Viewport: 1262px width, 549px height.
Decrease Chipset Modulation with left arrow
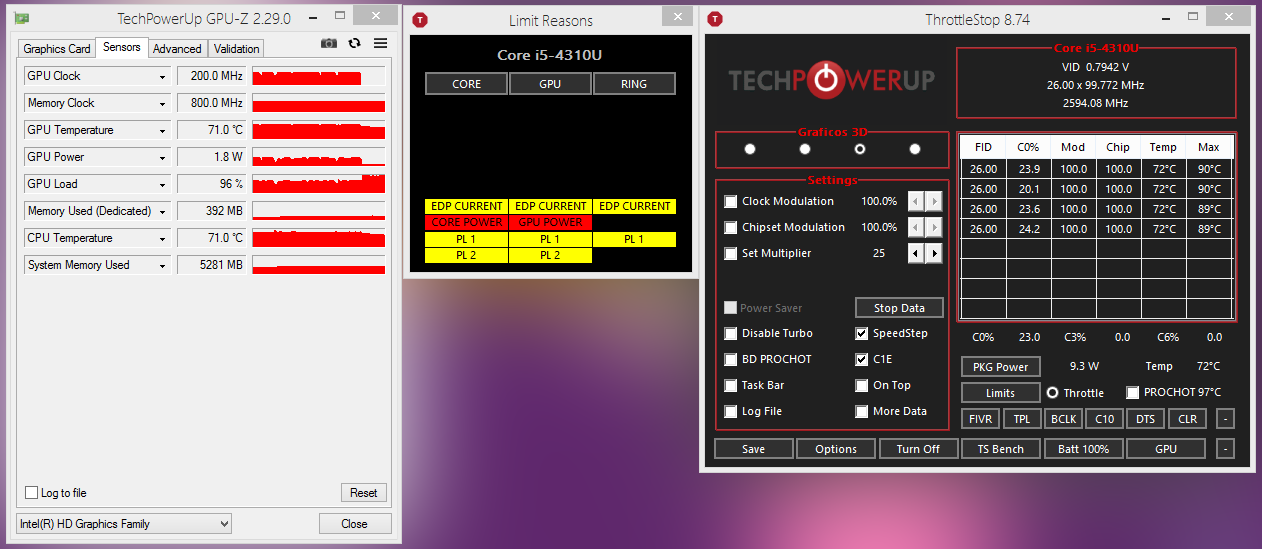pos(915,227)
